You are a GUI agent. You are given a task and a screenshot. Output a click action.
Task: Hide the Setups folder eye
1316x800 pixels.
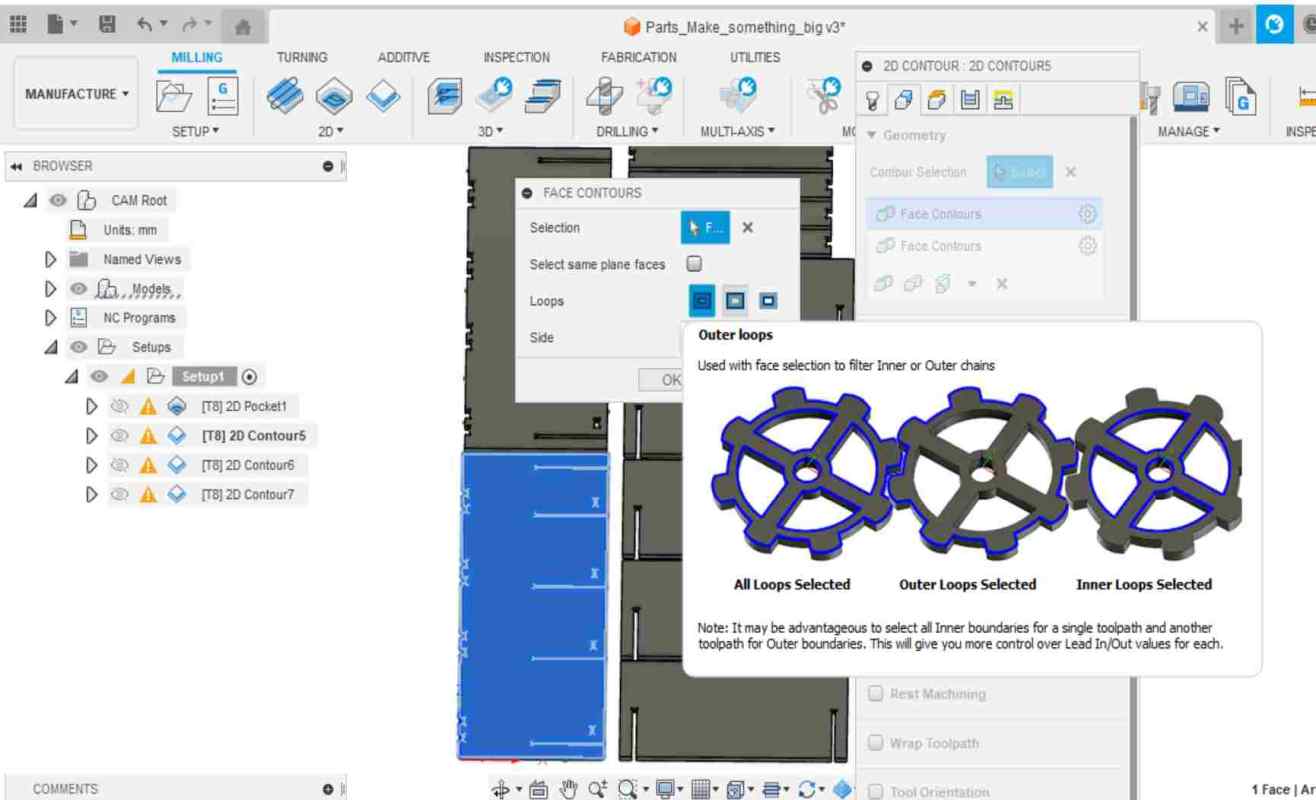point(78,347)
